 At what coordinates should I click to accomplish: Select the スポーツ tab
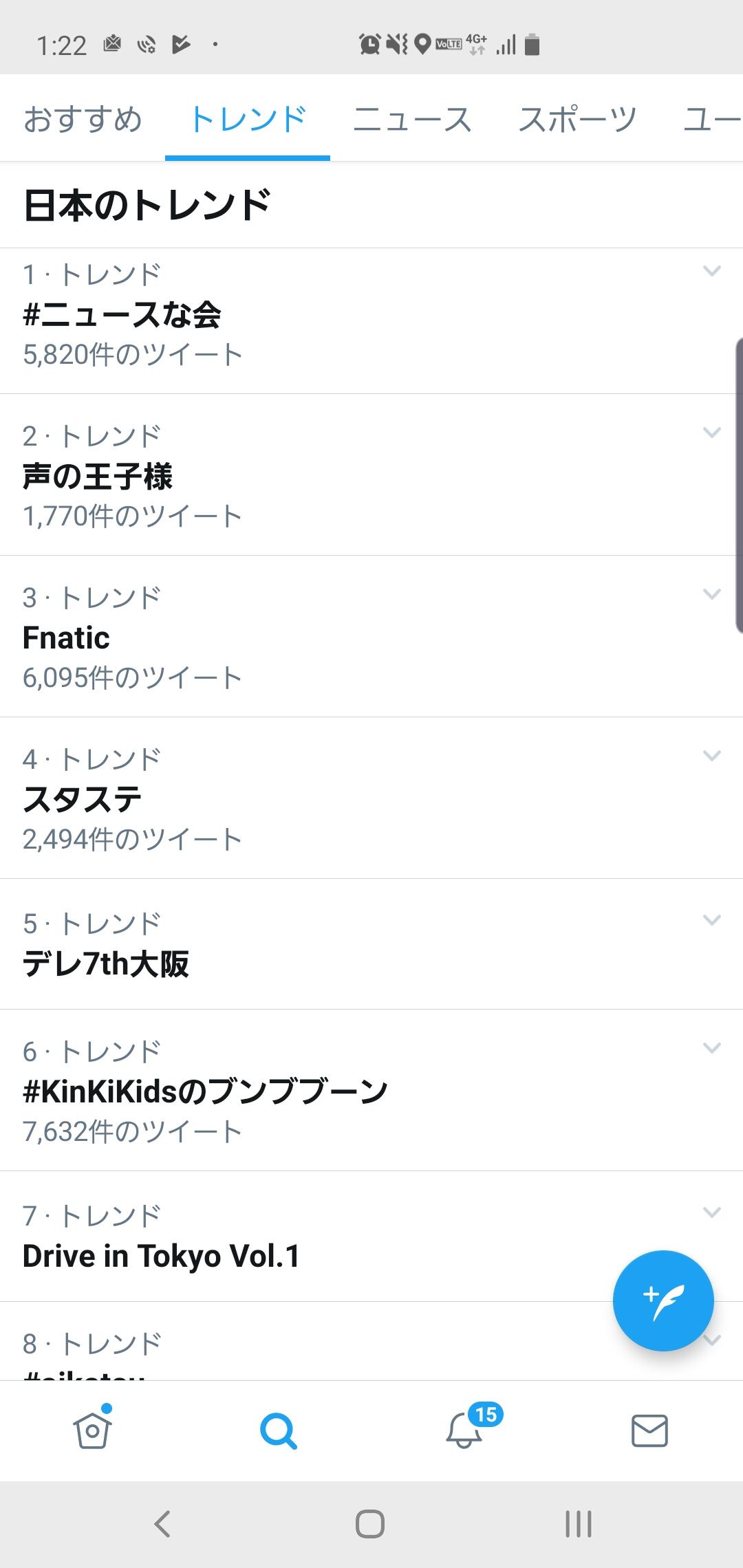click(x=577, y=119)
